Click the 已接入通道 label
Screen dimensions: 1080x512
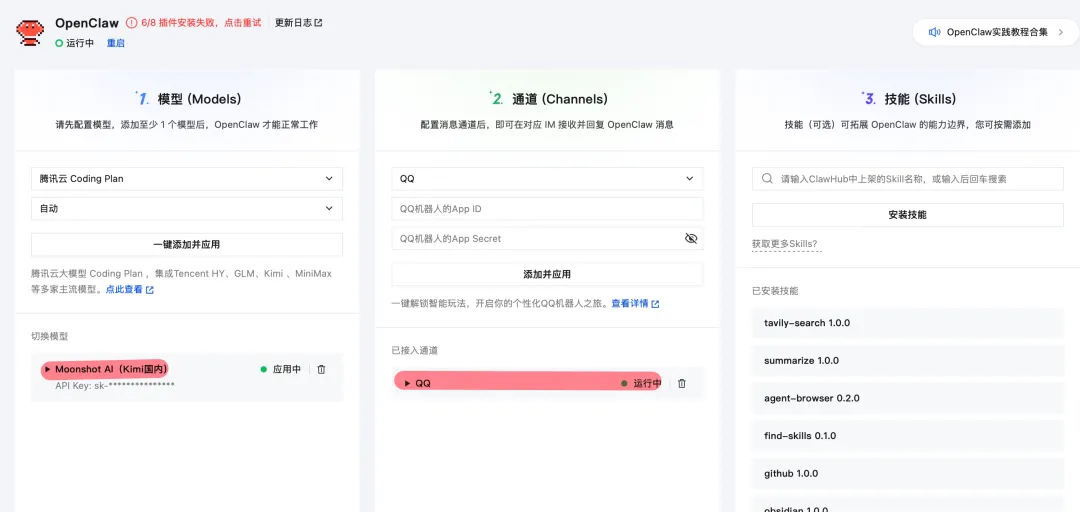(415, 350)
